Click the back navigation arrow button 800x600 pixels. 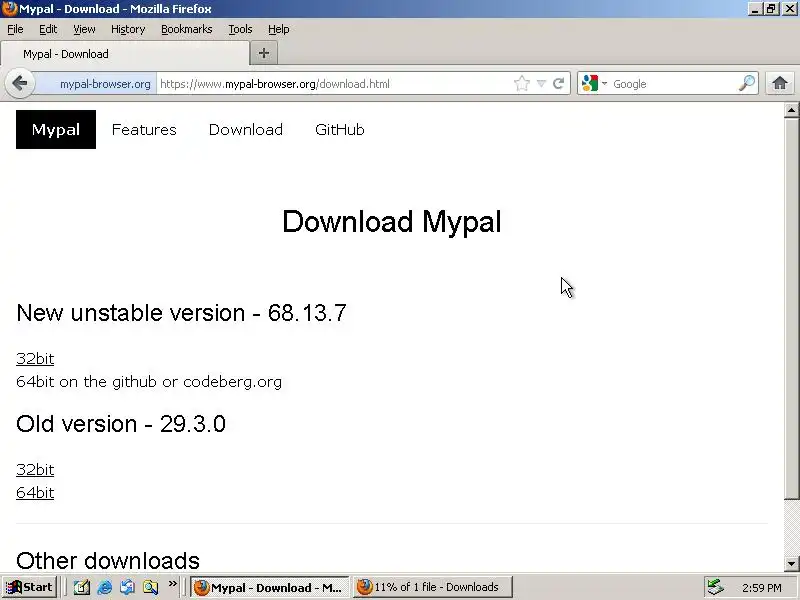coord(20,83)
